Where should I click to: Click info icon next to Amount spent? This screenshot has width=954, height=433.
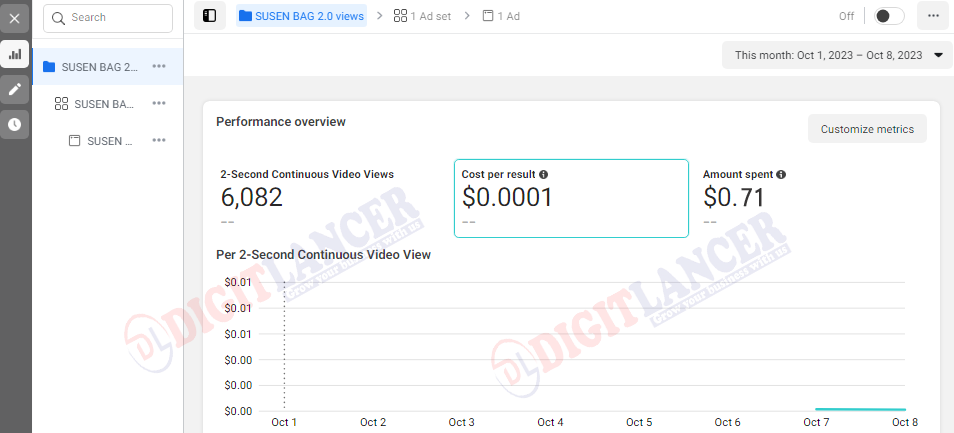tap(781, 175)
